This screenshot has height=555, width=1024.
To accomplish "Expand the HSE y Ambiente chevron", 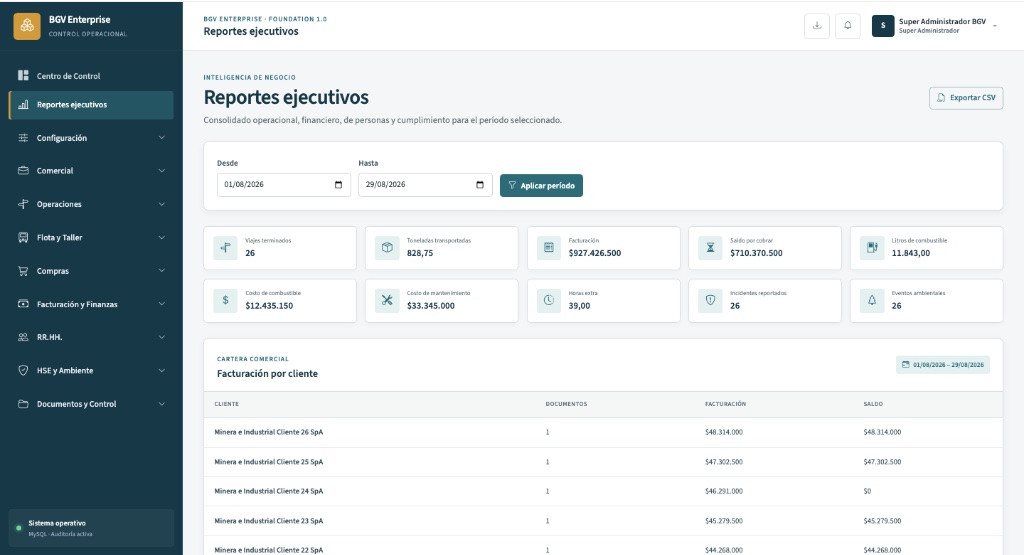I will click(x=161, y=370).
